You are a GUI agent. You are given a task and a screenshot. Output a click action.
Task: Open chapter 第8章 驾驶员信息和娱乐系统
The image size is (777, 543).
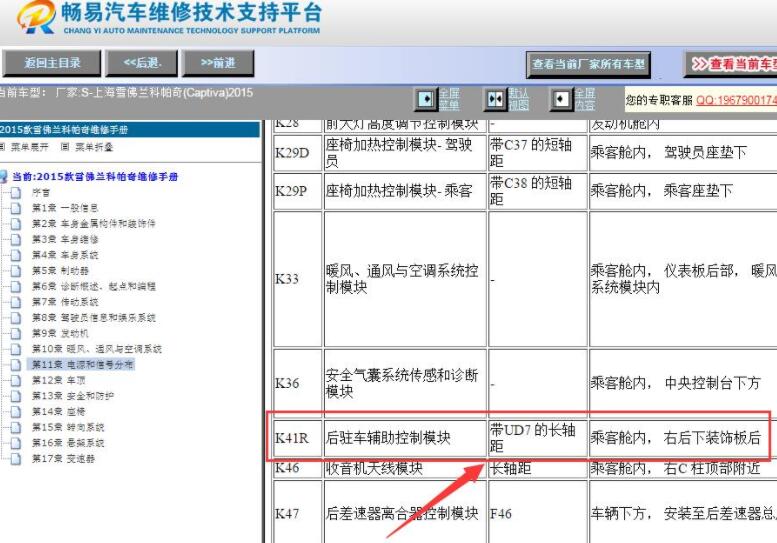point(94,318)
